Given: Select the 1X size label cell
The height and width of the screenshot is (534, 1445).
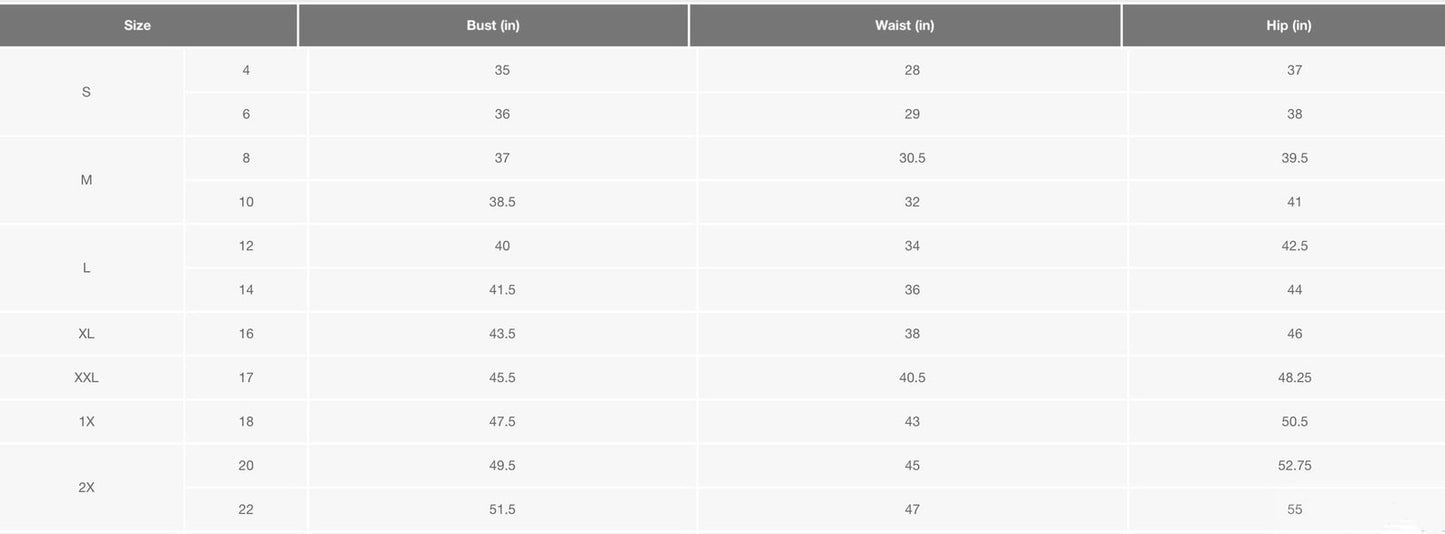Looking at the screenshot, I should pyautogui.click(x=86, y=422).
